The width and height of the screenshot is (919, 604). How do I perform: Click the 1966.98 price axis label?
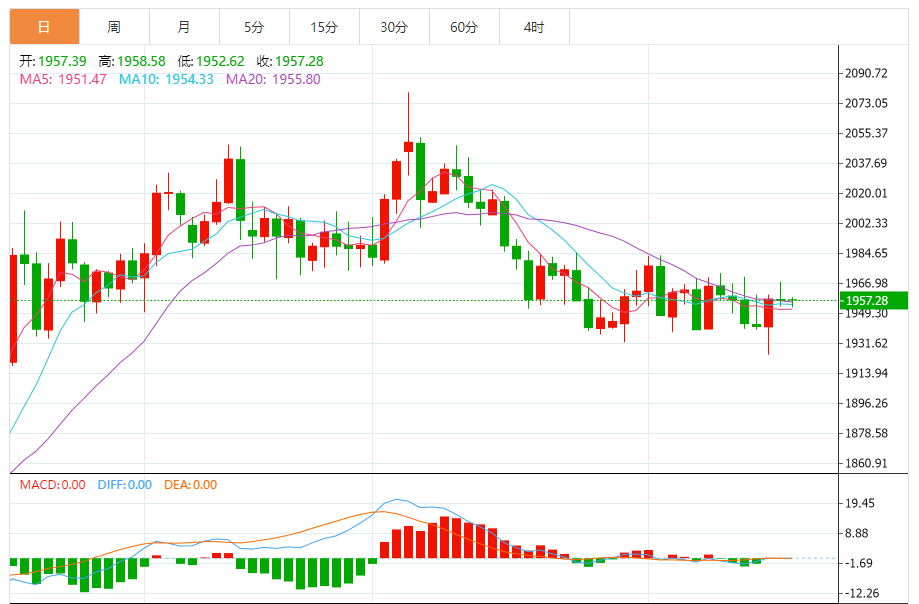coord(866,283)
